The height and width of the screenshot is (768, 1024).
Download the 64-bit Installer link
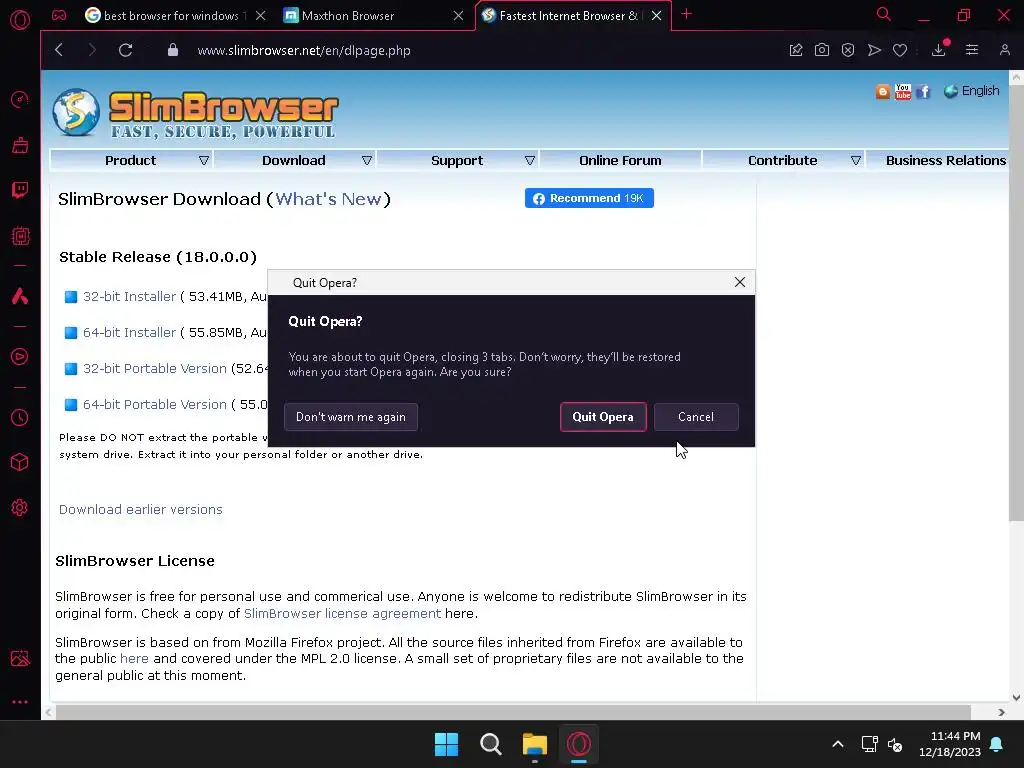click(129, 332)
